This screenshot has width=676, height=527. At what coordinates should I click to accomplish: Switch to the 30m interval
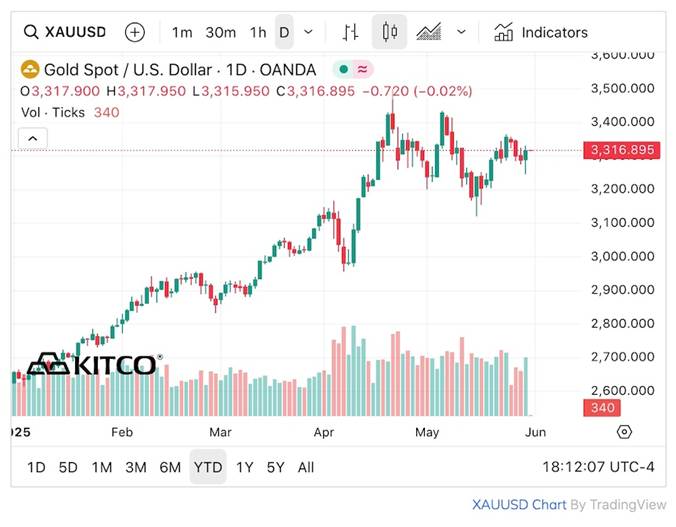point(220,32)
